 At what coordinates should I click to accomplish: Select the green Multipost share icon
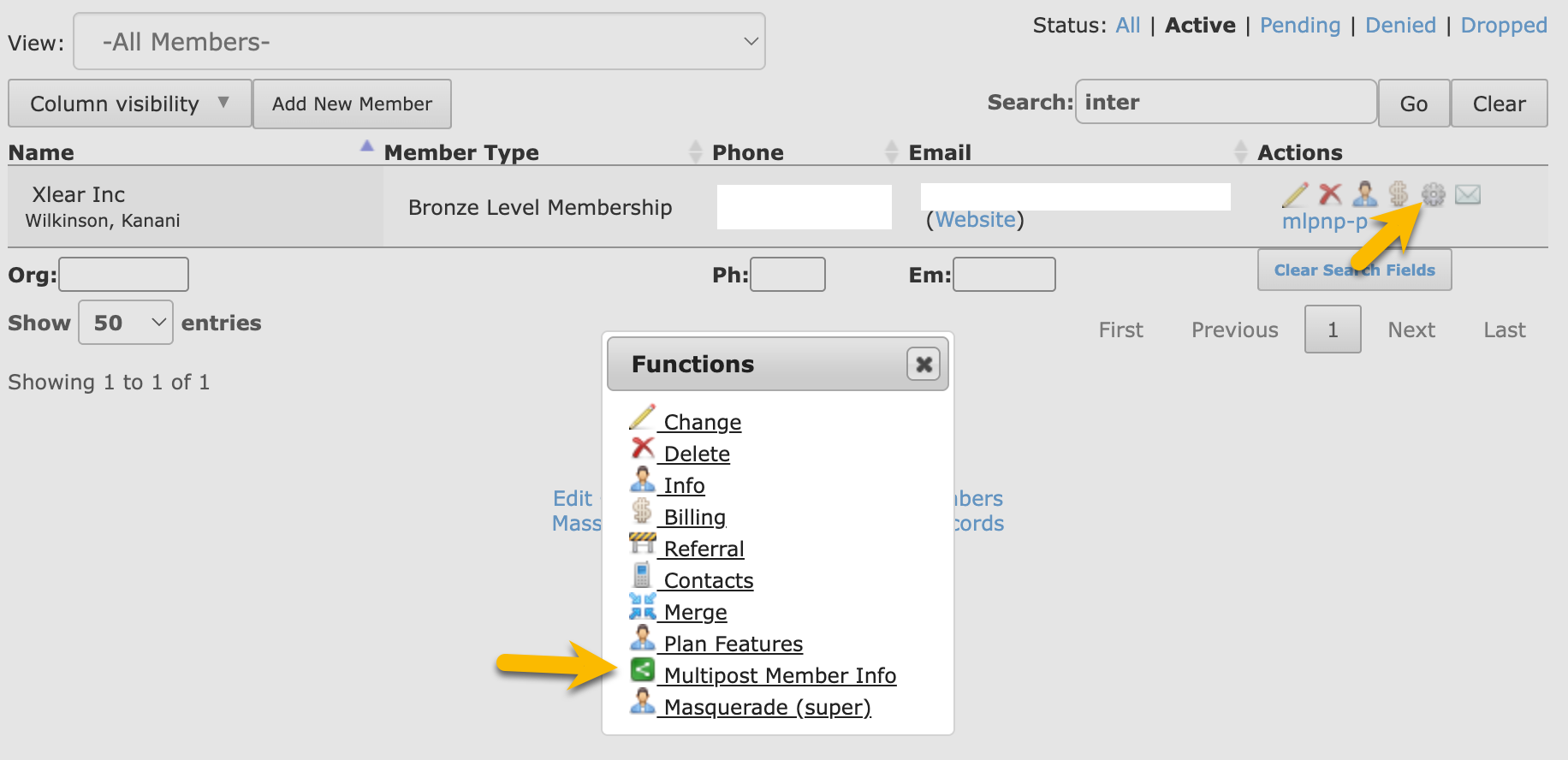click(644, 670)
